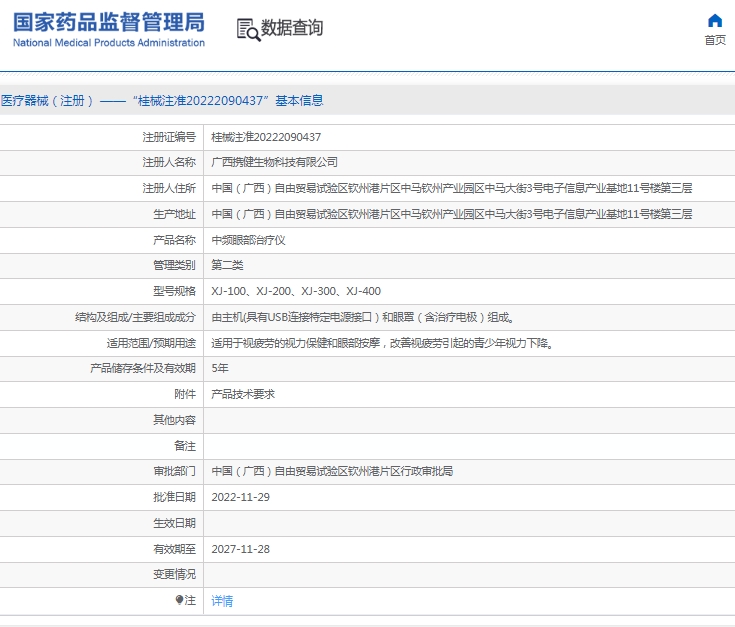The image size is (735, 627).
Task: Click the 备注 label
Action: [x=185, y=446]
